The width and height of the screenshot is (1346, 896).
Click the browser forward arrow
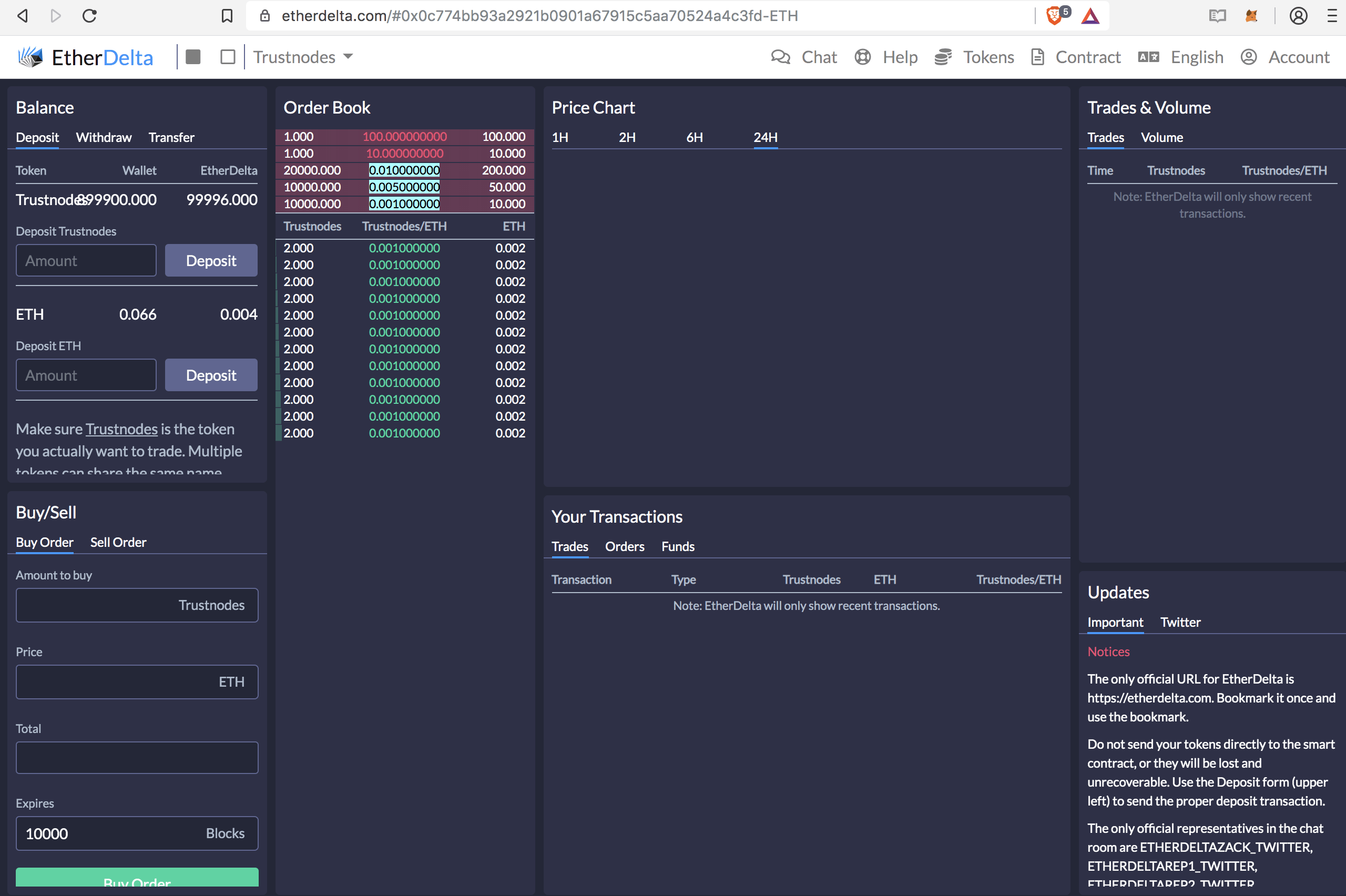(x=55, y=15)
